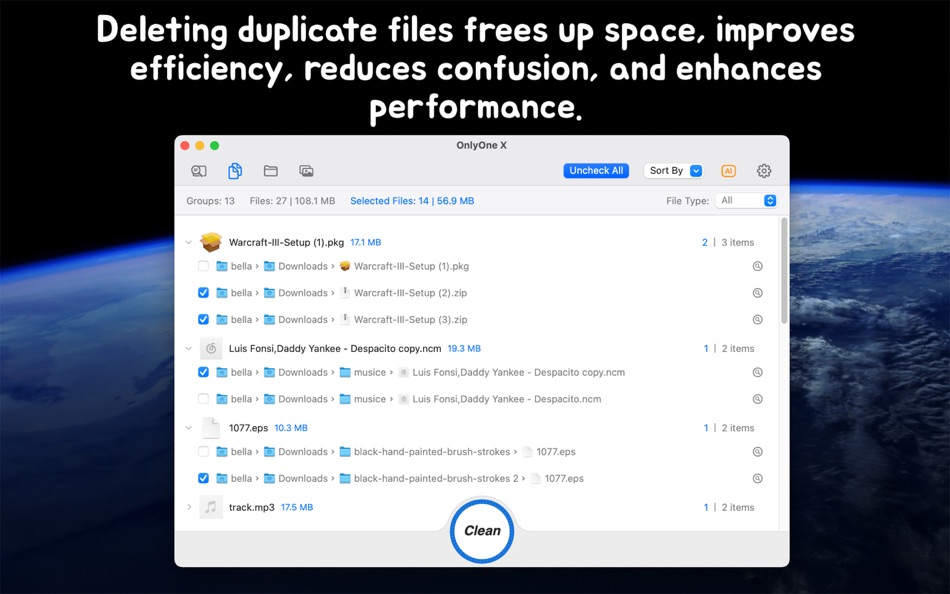Uncheck the Warcraft-III-Setup (3).zip checkbox
The width and height of the screenshot is (950, 594).
point(204,319)
